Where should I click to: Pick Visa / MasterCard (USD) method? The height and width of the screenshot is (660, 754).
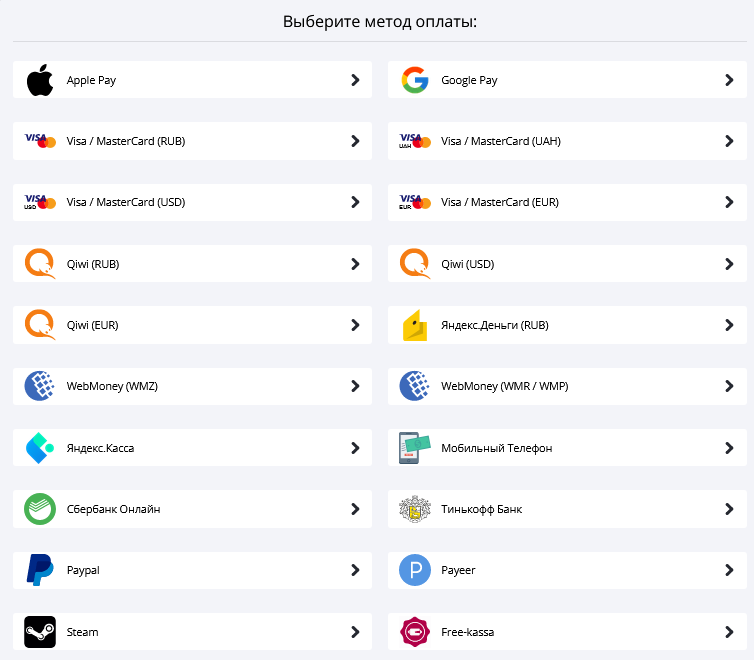pos(125,202)
